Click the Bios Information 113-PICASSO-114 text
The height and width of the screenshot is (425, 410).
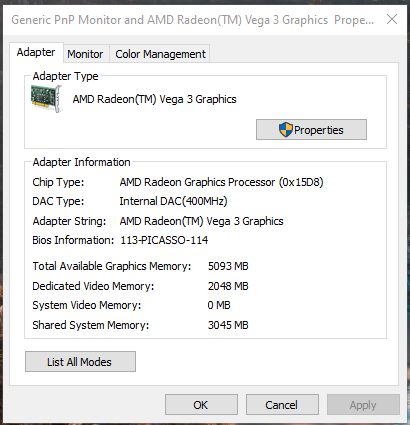point(164,240)
